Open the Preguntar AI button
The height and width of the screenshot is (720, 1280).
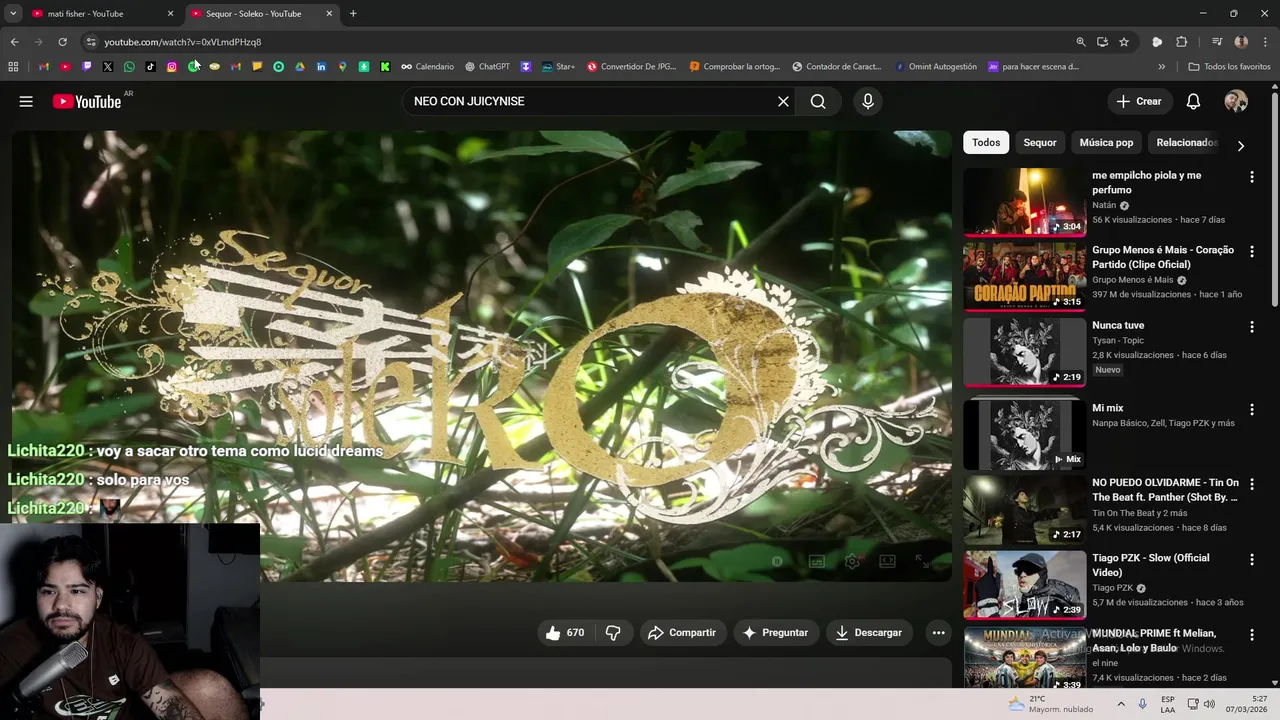pyautogui.click(x=775, y=632)
